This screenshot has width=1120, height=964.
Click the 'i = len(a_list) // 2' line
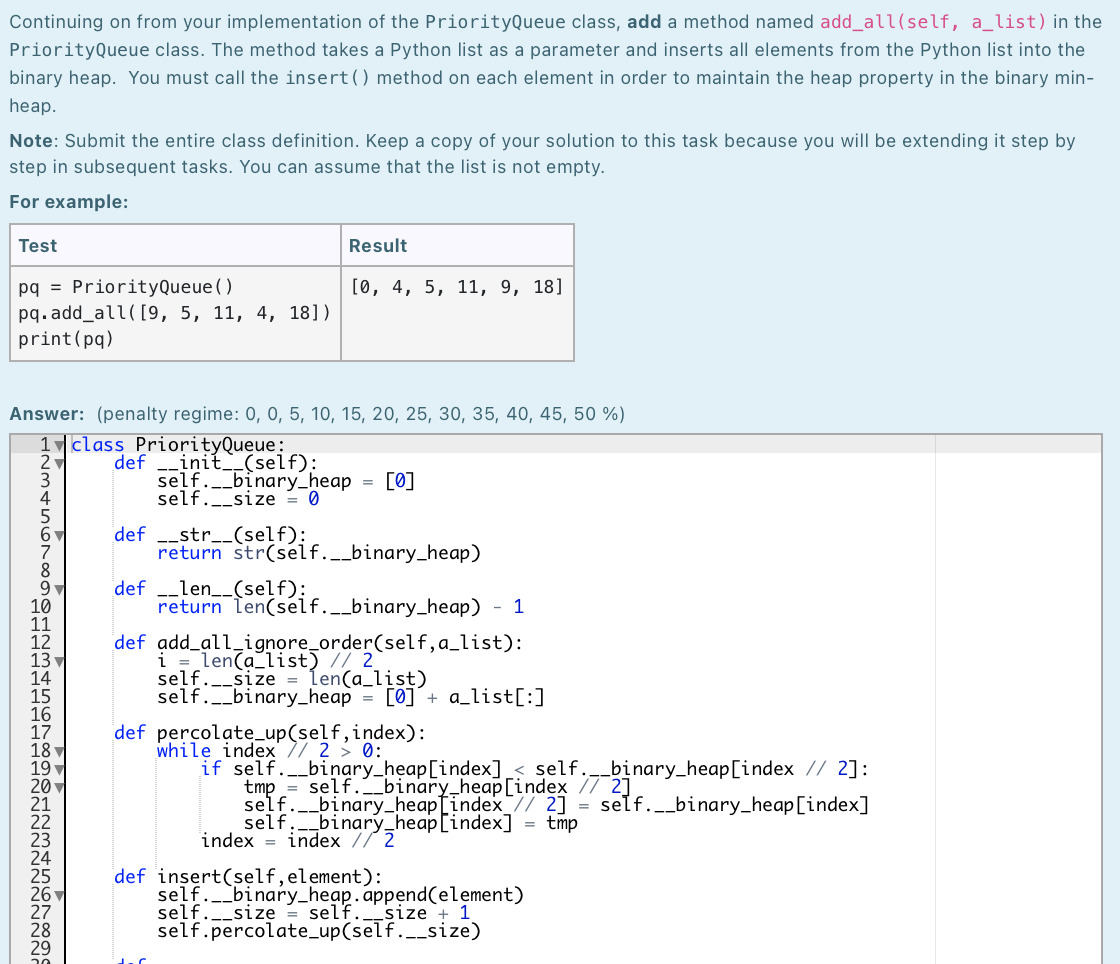pos(265,661)
